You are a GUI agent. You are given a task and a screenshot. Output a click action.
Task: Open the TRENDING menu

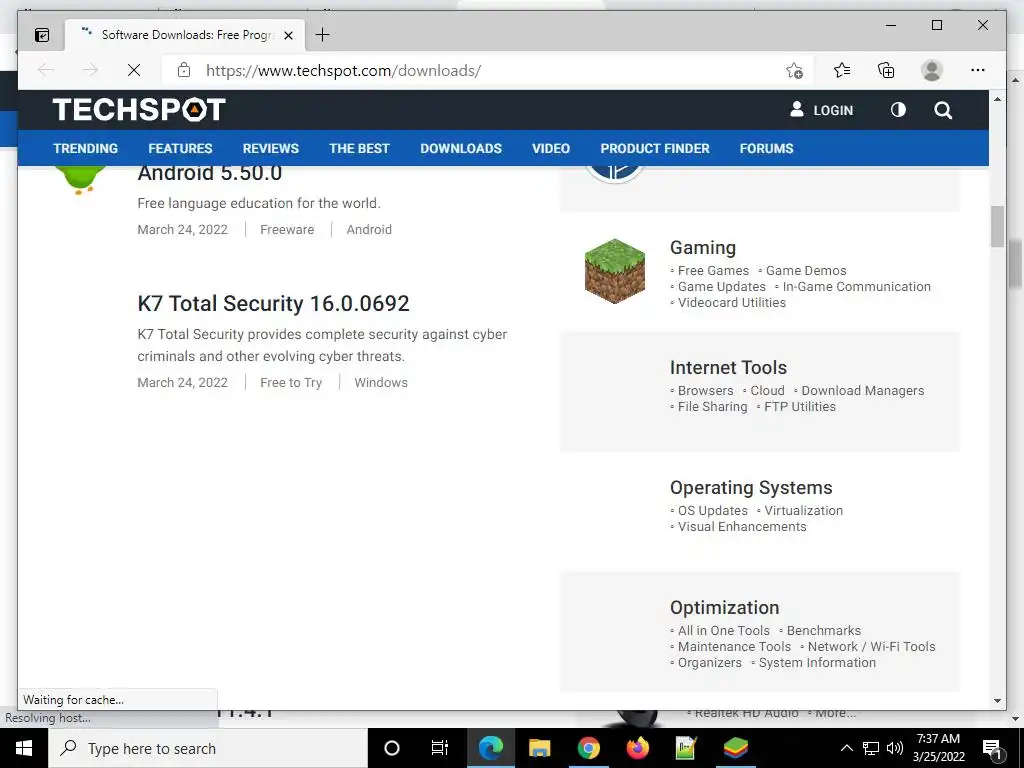[x=86, y=148]
